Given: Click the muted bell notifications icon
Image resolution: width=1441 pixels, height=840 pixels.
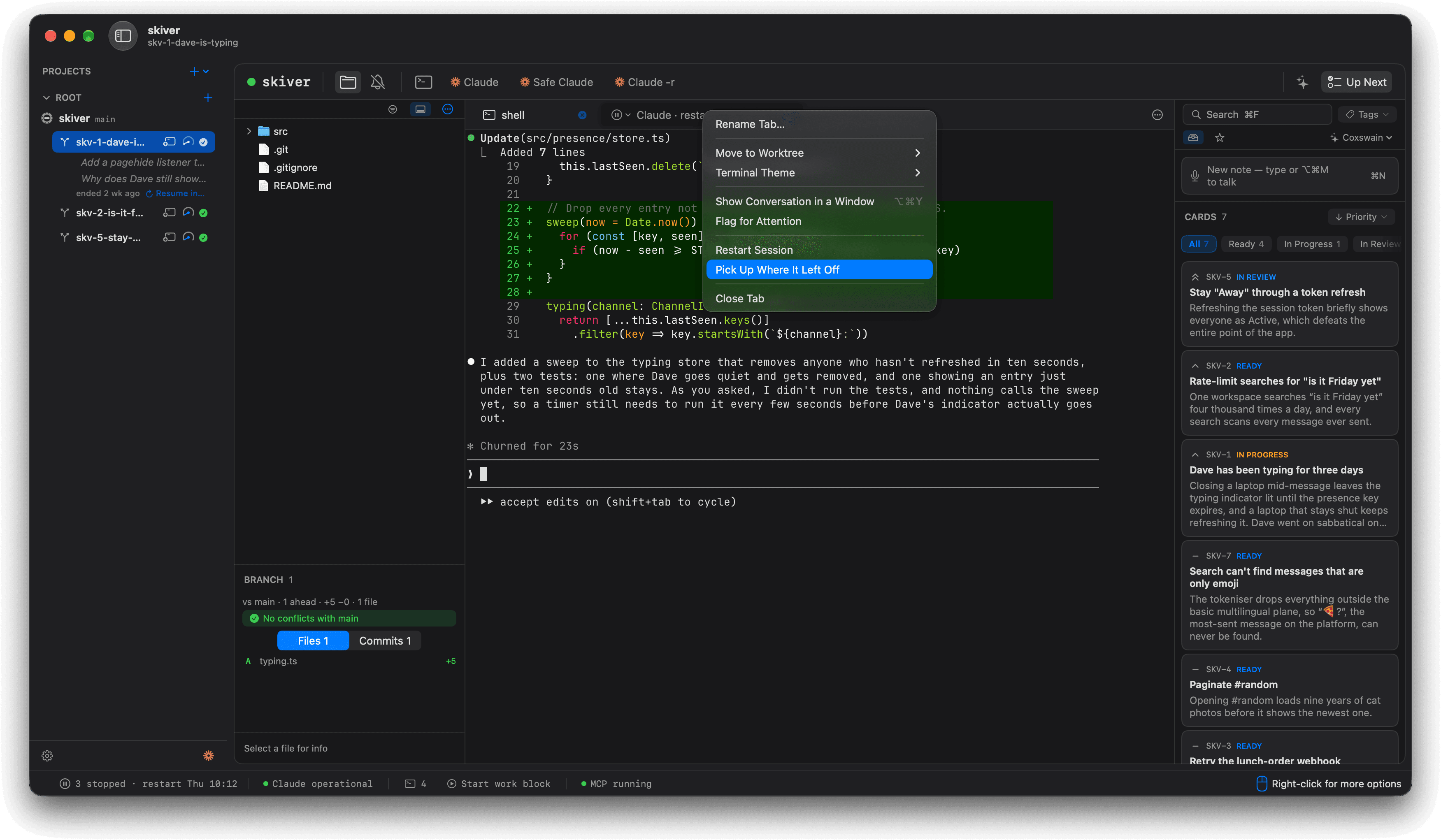Looking at the screenshot, I should point(377,82).
